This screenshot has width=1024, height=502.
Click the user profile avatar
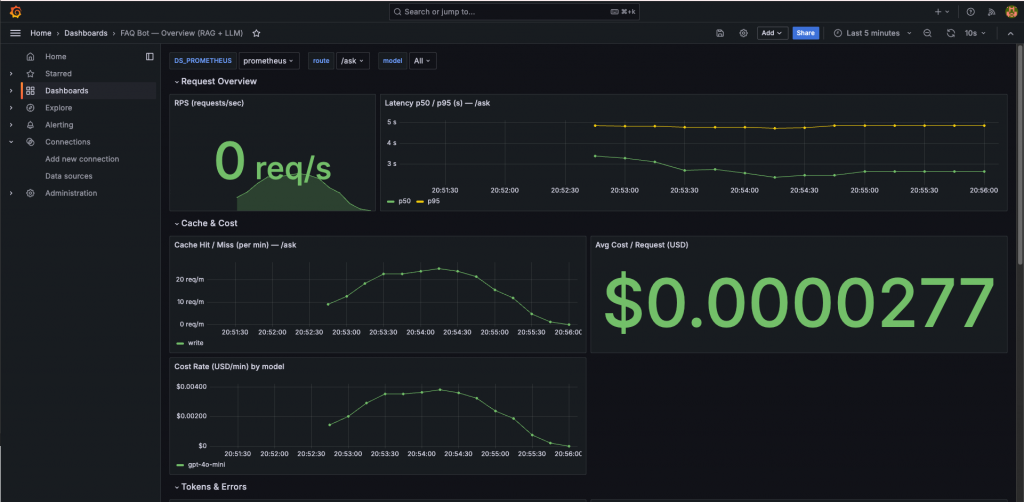point(1010,12)
